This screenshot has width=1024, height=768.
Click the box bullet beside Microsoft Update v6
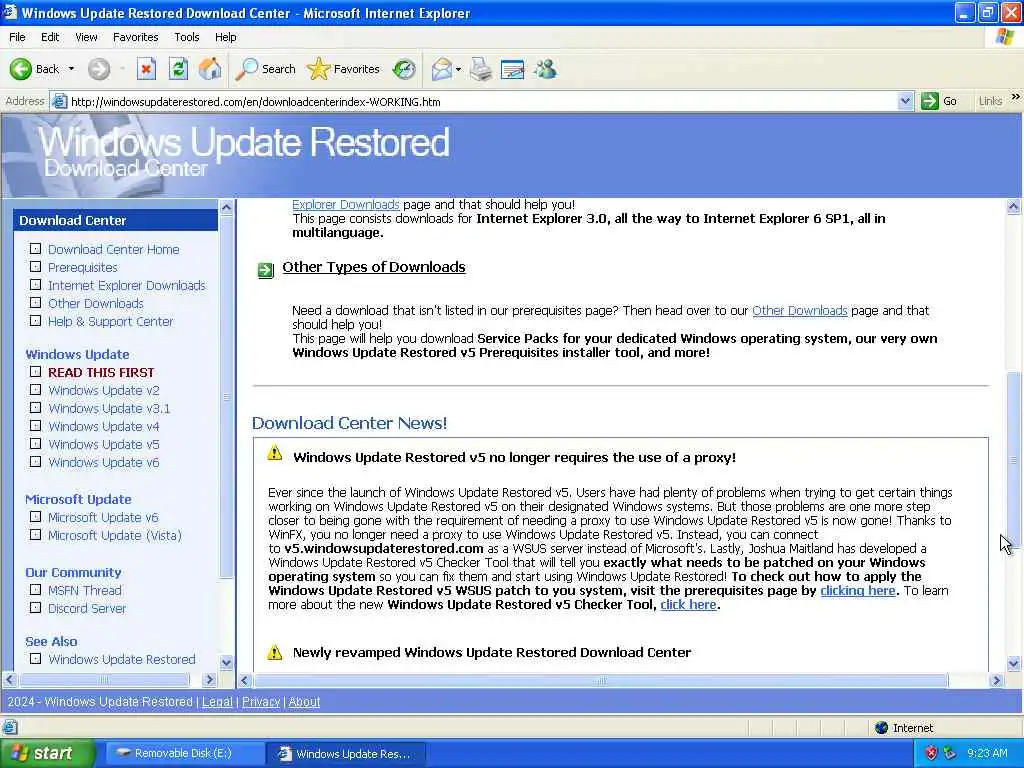35,516
